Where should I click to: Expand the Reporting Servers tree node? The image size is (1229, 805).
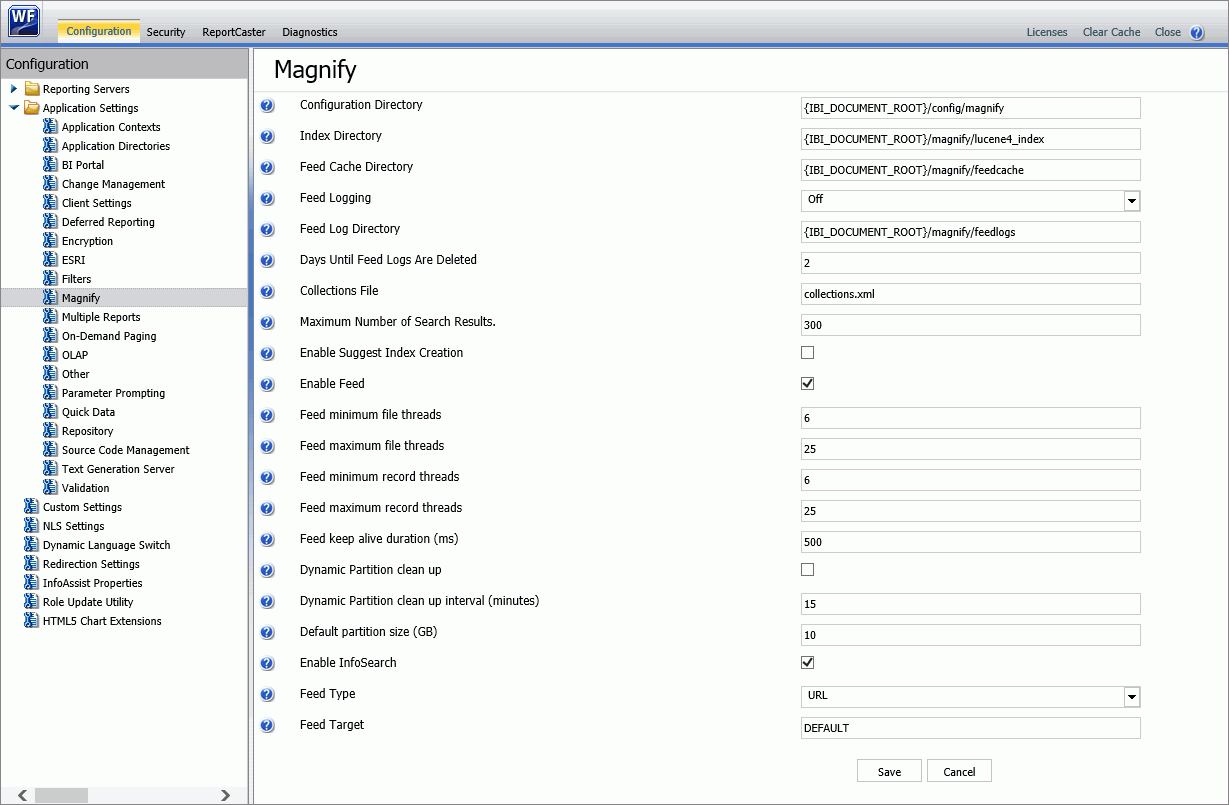pyautogui.click(x=14, y=89)
